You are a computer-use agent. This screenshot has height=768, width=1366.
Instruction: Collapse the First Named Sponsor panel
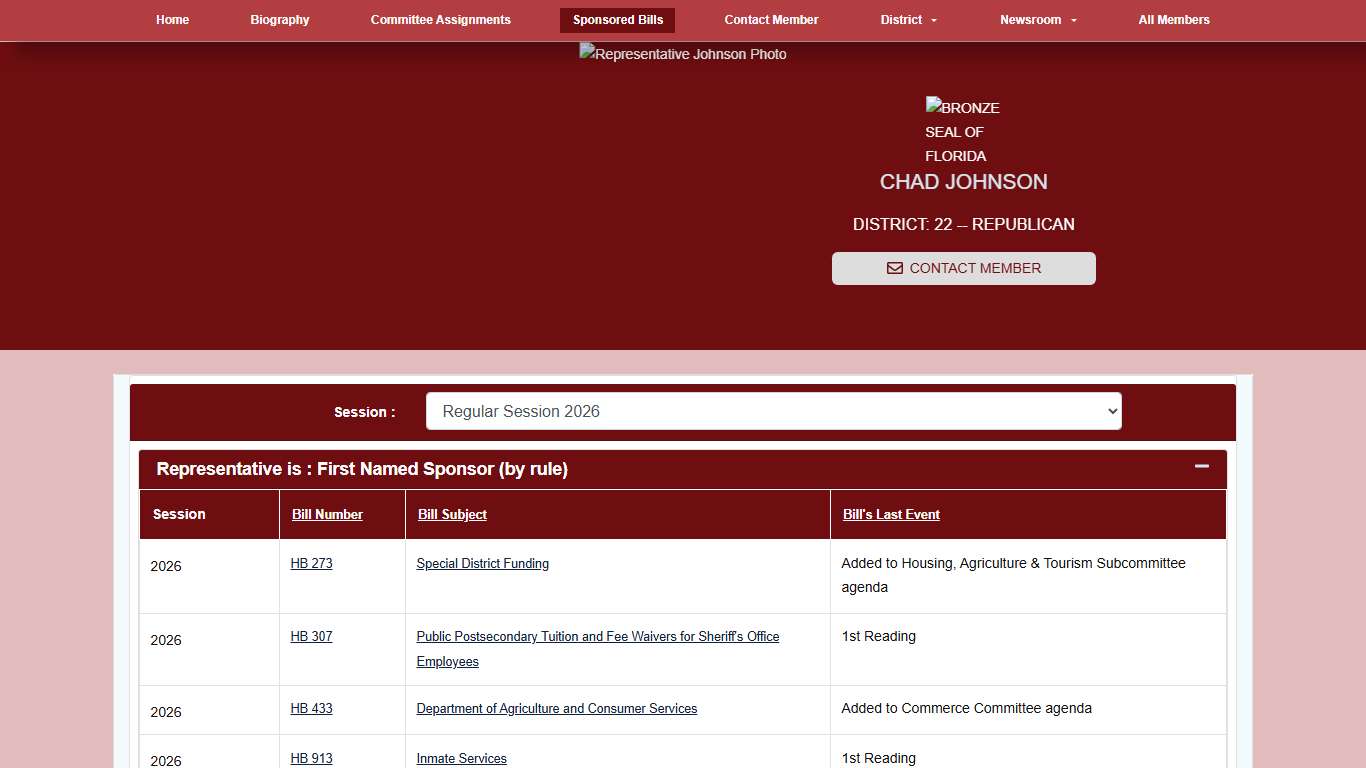point(1201,466)
